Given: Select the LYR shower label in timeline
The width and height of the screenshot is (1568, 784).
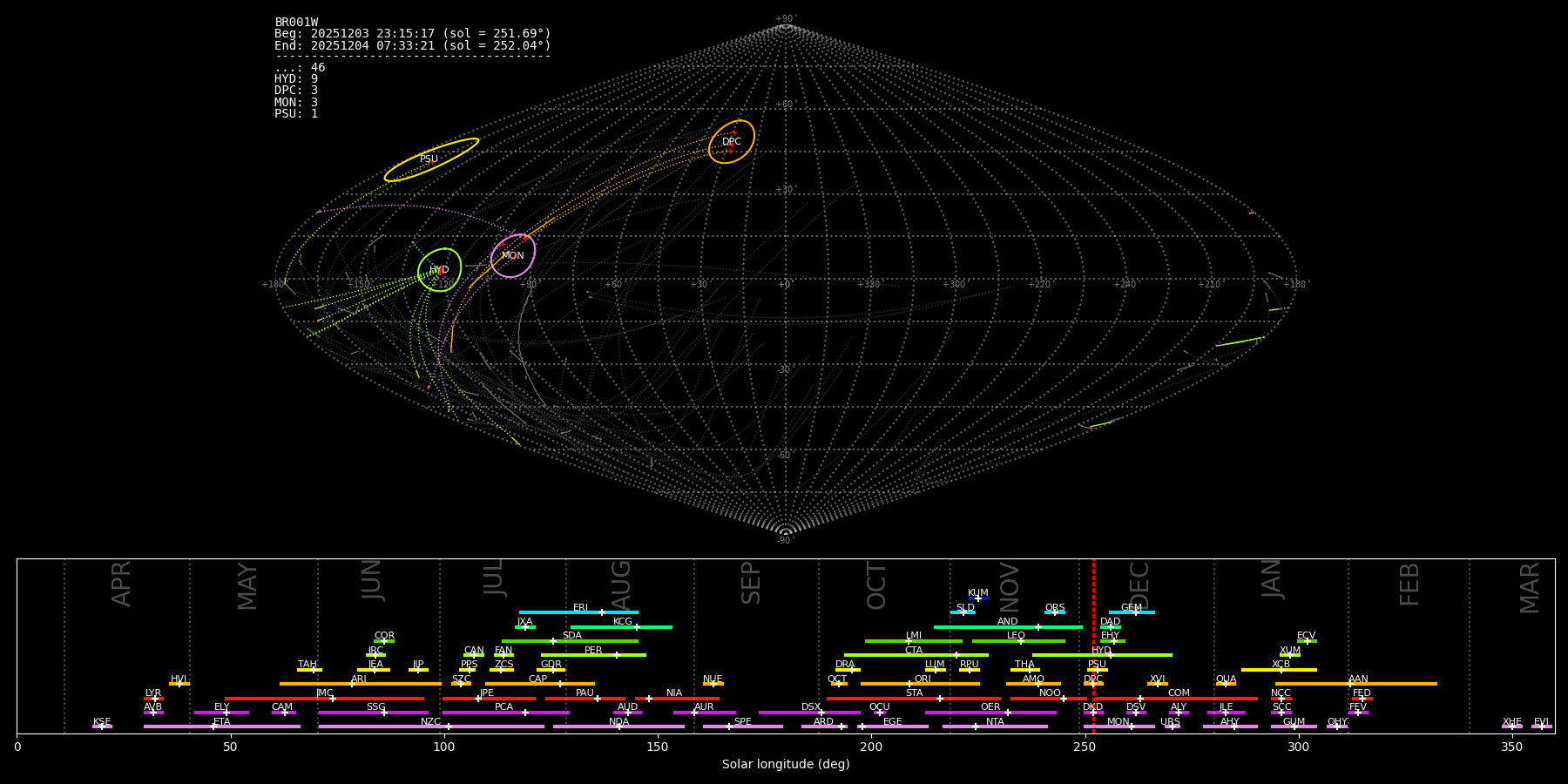Looking at the screenshot, I should (153, 693).
